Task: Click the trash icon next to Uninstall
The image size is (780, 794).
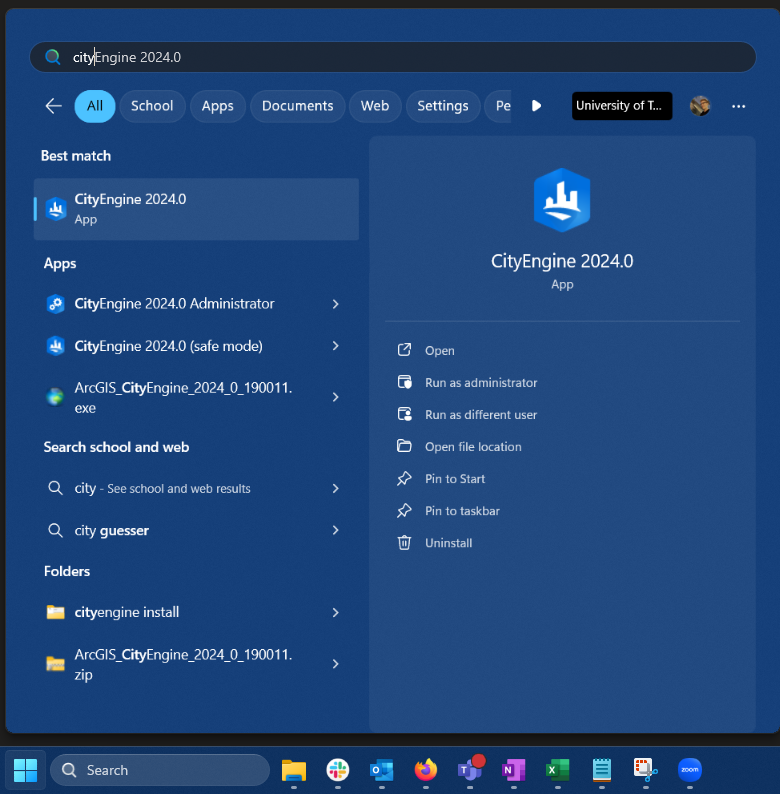Action: click(x=404, y=543)
